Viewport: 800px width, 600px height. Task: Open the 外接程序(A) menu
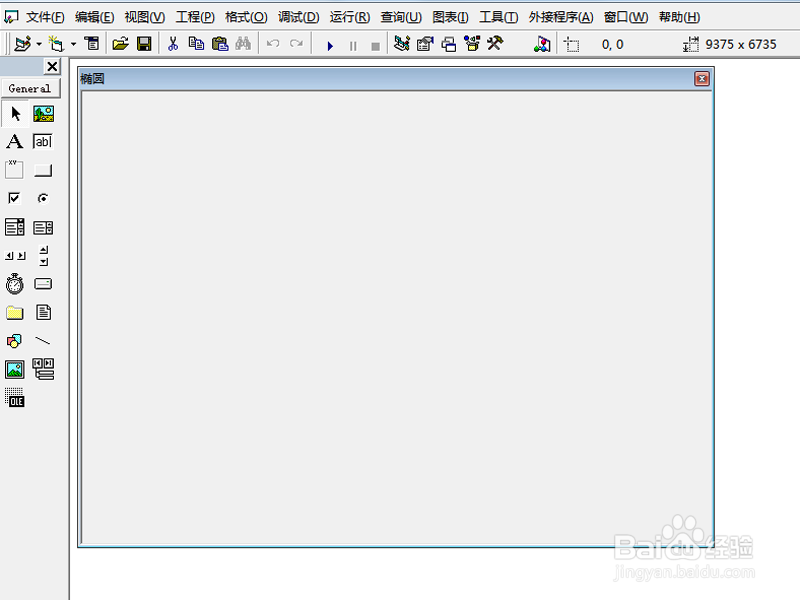(x=561, y=17)
